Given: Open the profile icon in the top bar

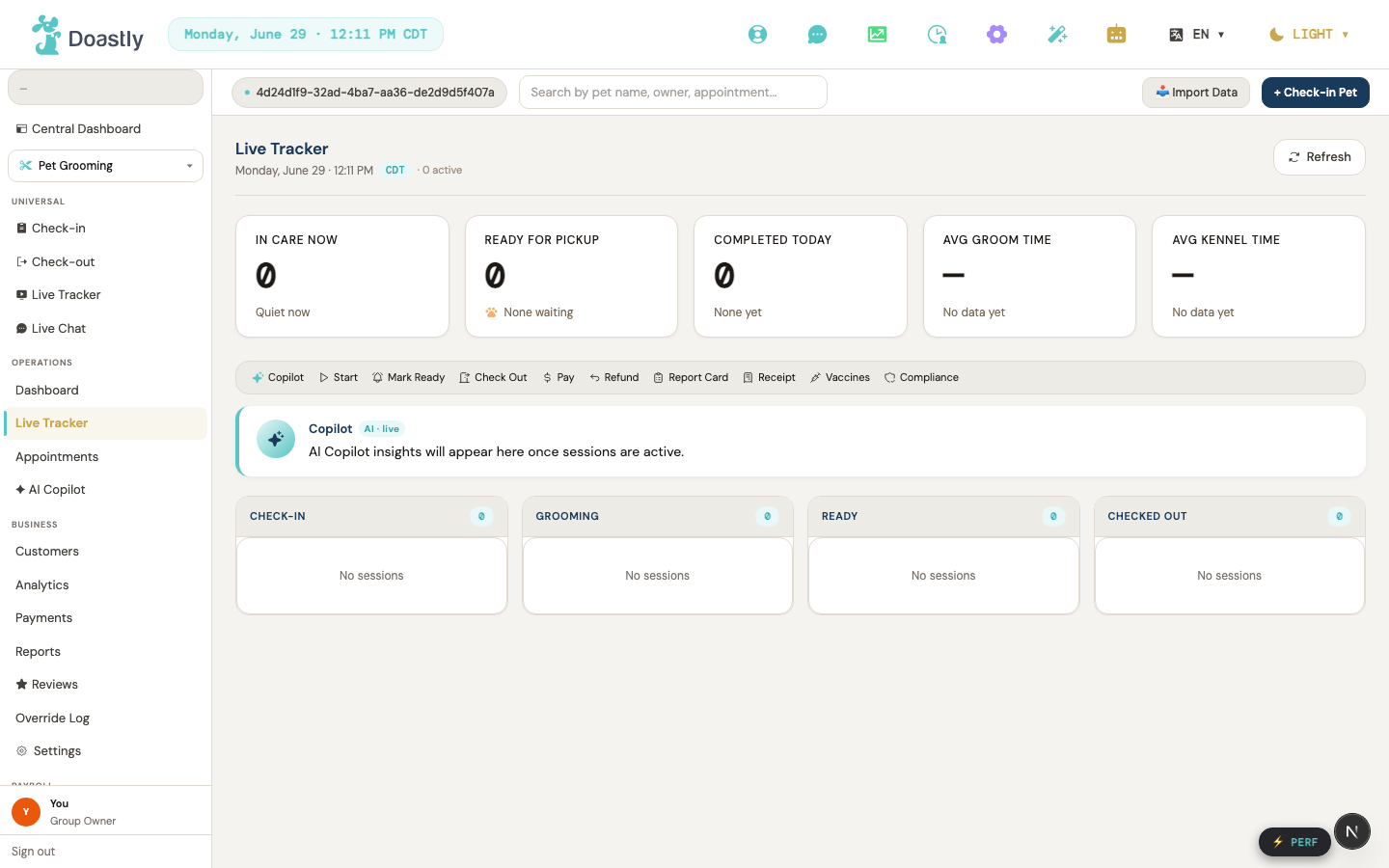Looking at the screenshot, I should click(x=758, y=35).
